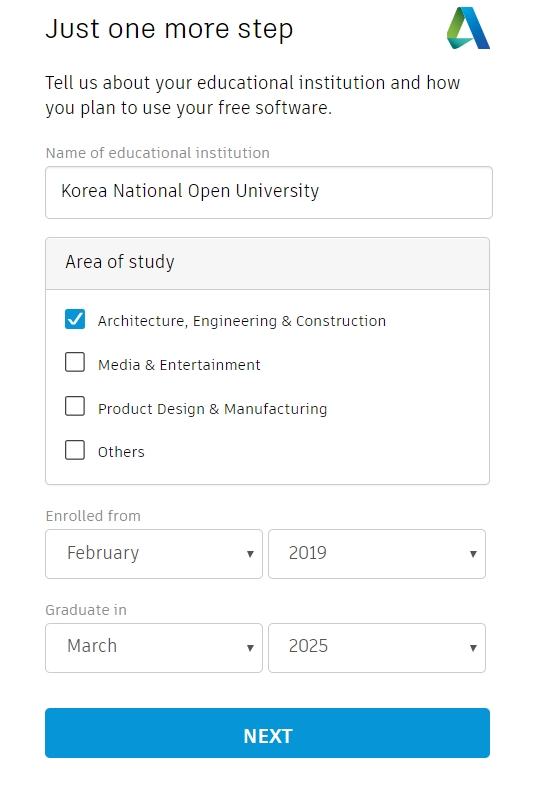The width and height of the screenshot is (556, 798).
Task: Click the NEXT button
Action: [267, 733]
